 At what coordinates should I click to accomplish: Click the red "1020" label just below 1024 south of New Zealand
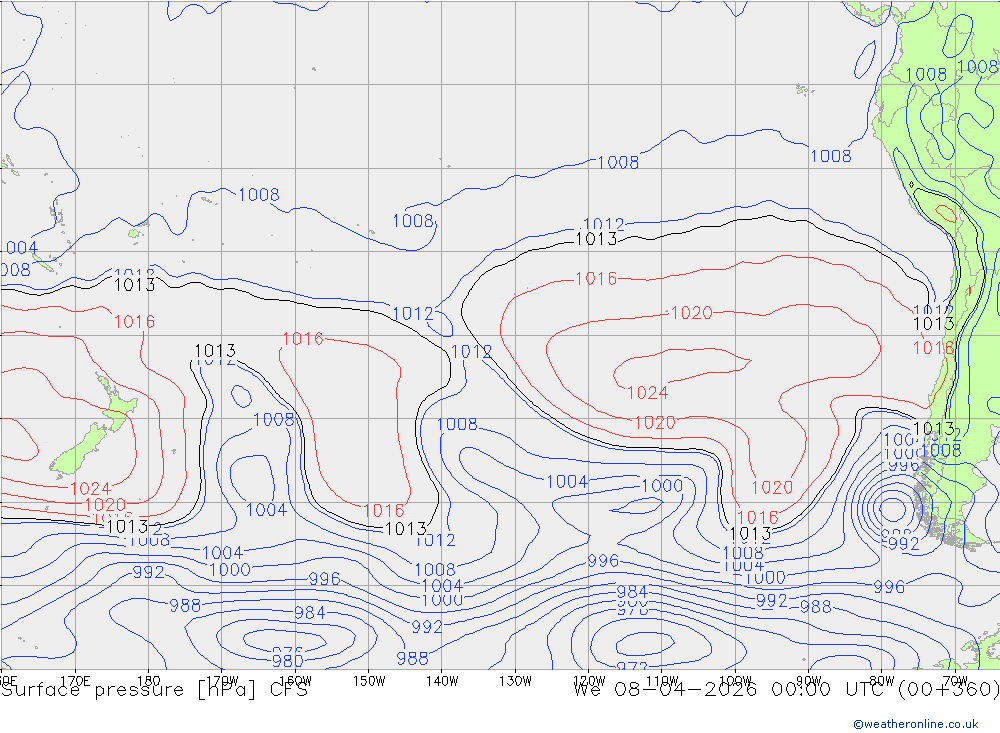(x=105, y=505)
